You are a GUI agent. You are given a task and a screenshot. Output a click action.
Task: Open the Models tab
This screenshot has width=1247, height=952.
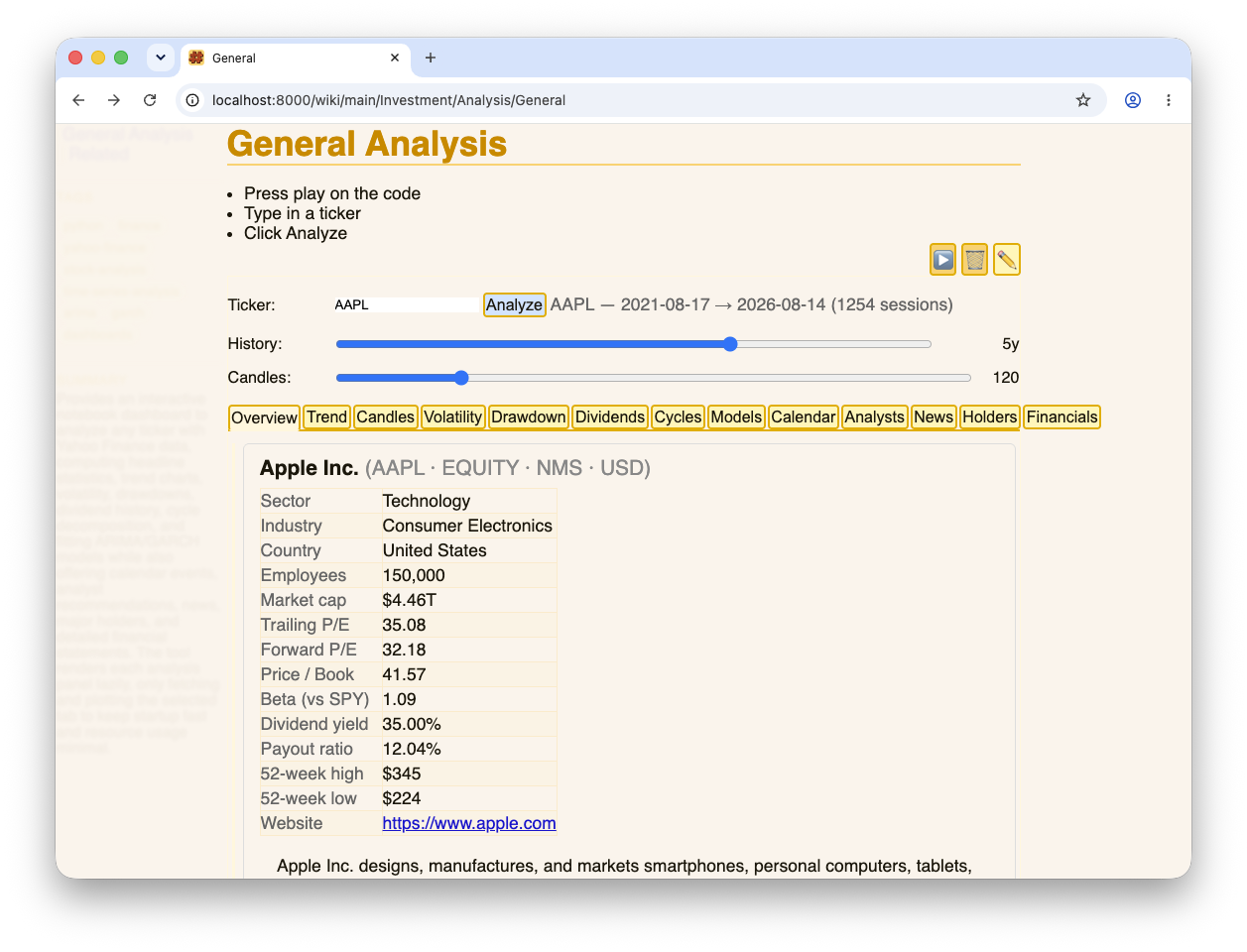pyautogui.click(x=736, y=417)
